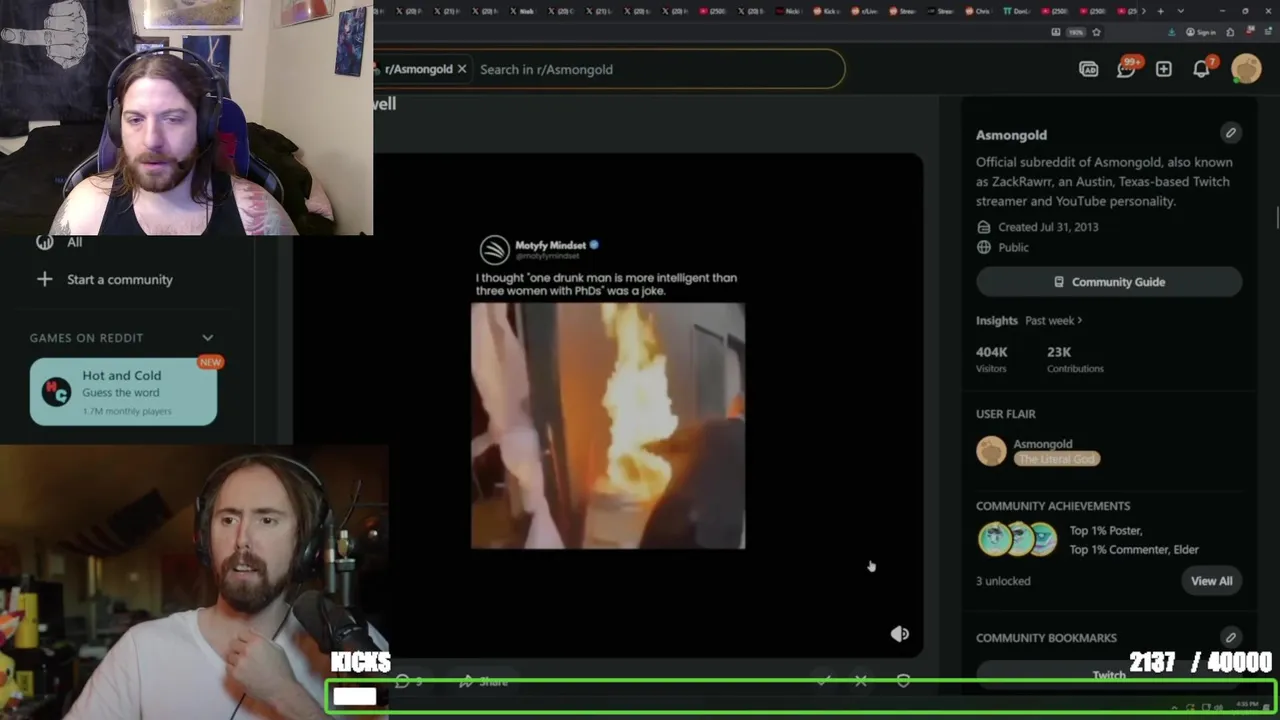Open the Community Guide
The width and height of the screenshot is (1280, 720).
click(x=1109, y=282)
